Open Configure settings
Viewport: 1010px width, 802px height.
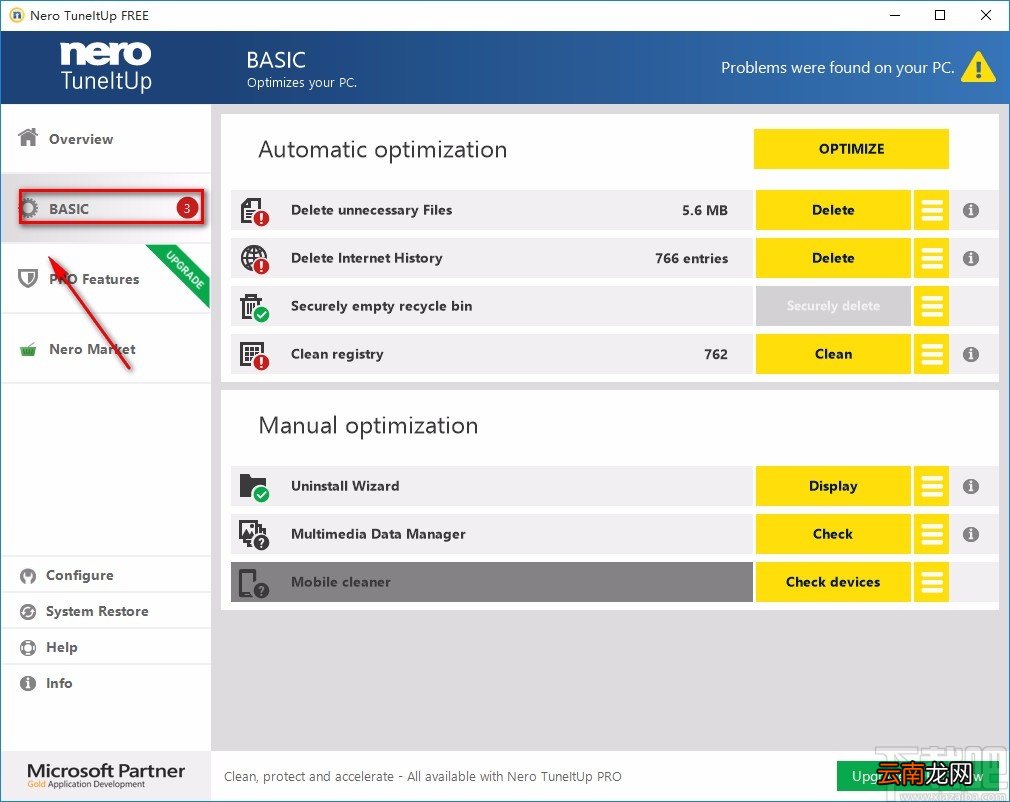point(106,575)
